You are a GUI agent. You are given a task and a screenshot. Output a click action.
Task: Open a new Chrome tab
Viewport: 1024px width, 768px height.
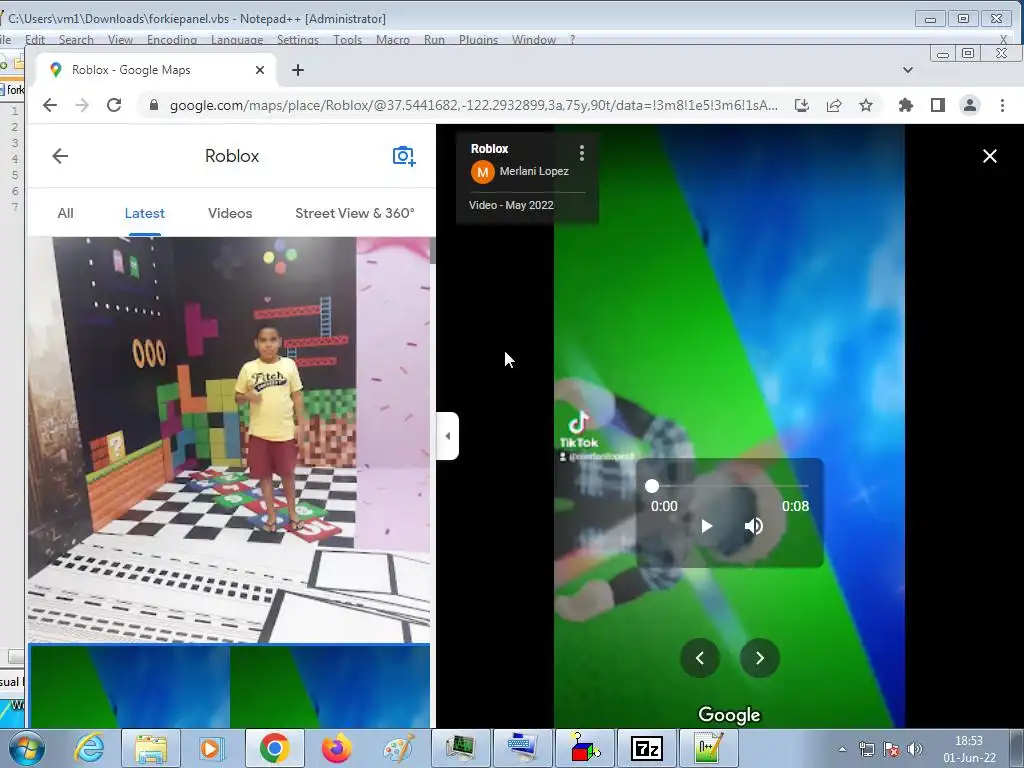(298, 70)
